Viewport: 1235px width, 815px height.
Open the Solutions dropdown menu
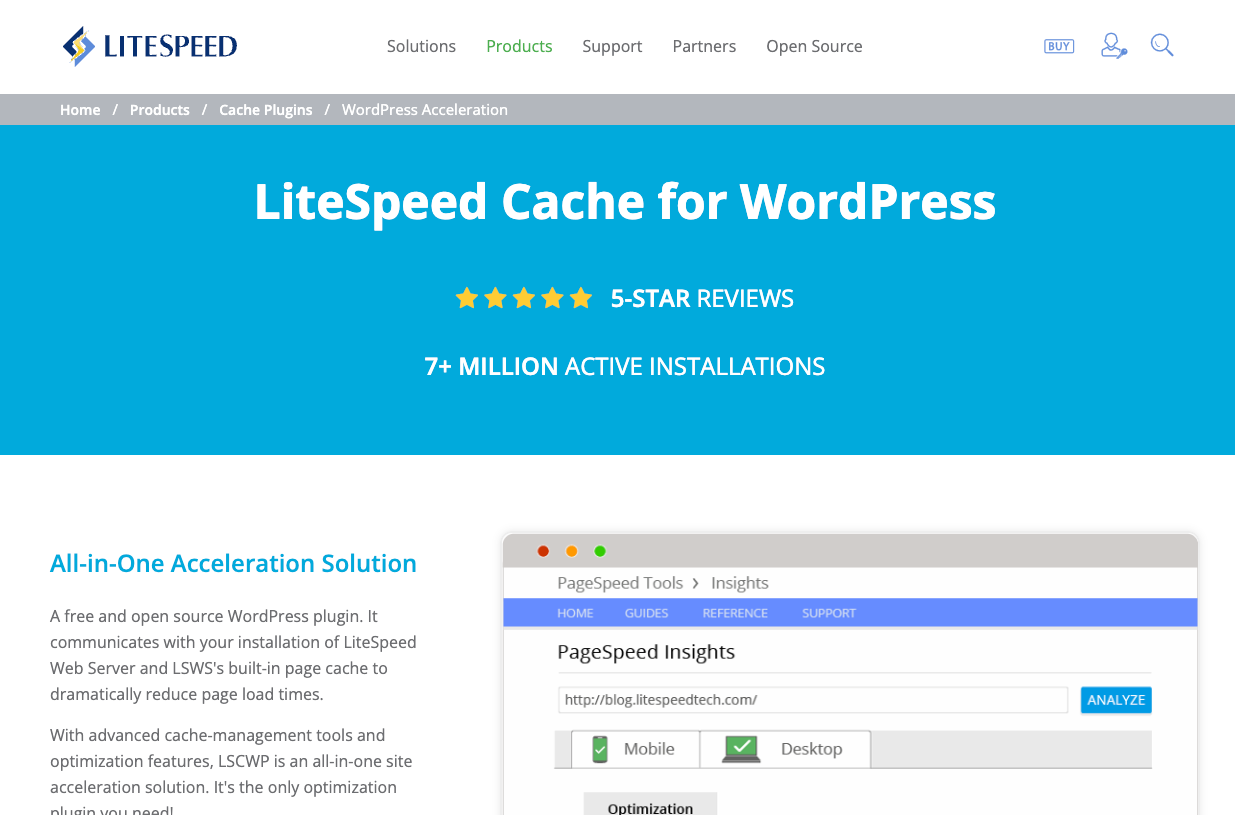click(x=421, y=46)
